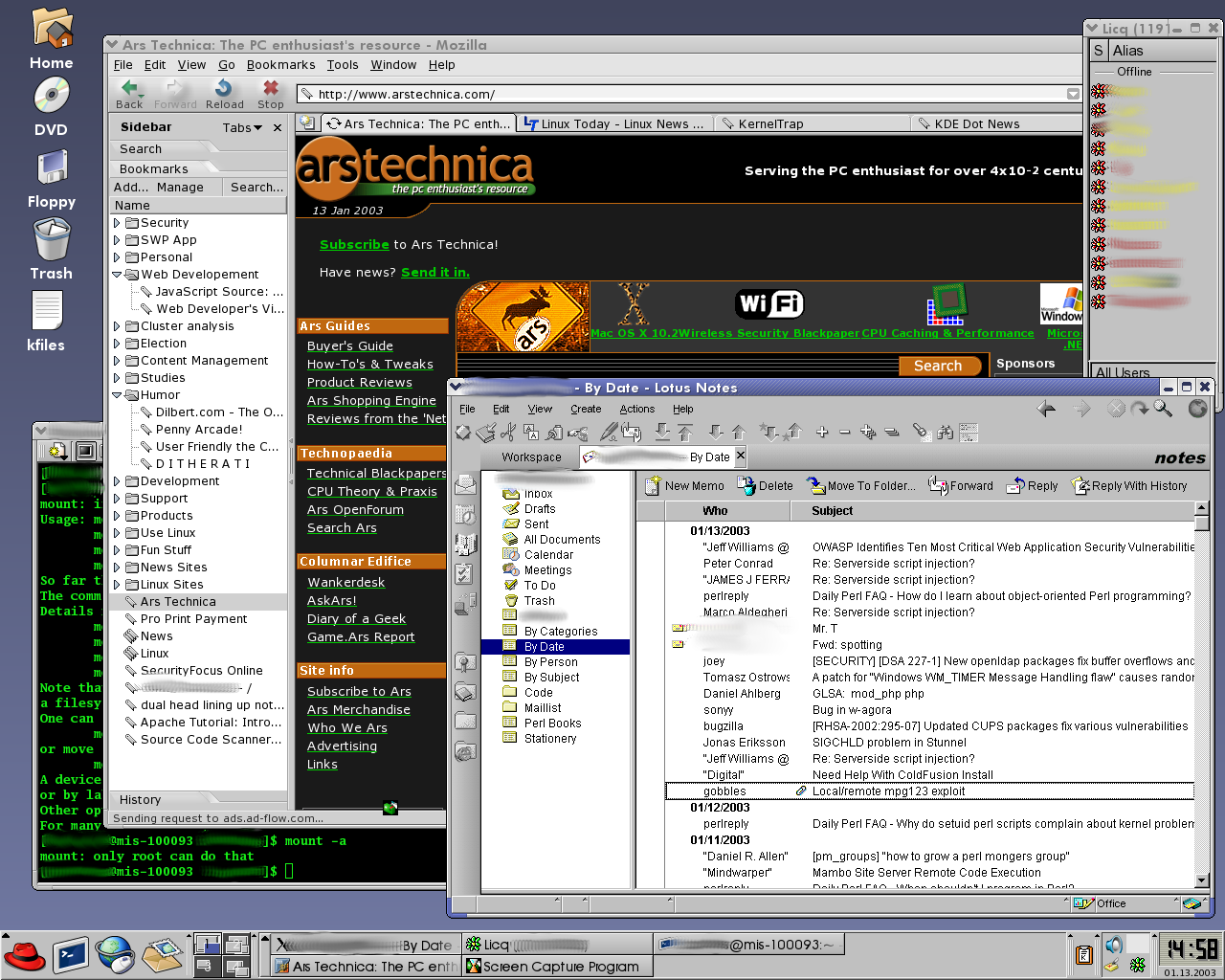
Task: Click the Notes message list scroll-down arrow
Action: click(1202, 881)
